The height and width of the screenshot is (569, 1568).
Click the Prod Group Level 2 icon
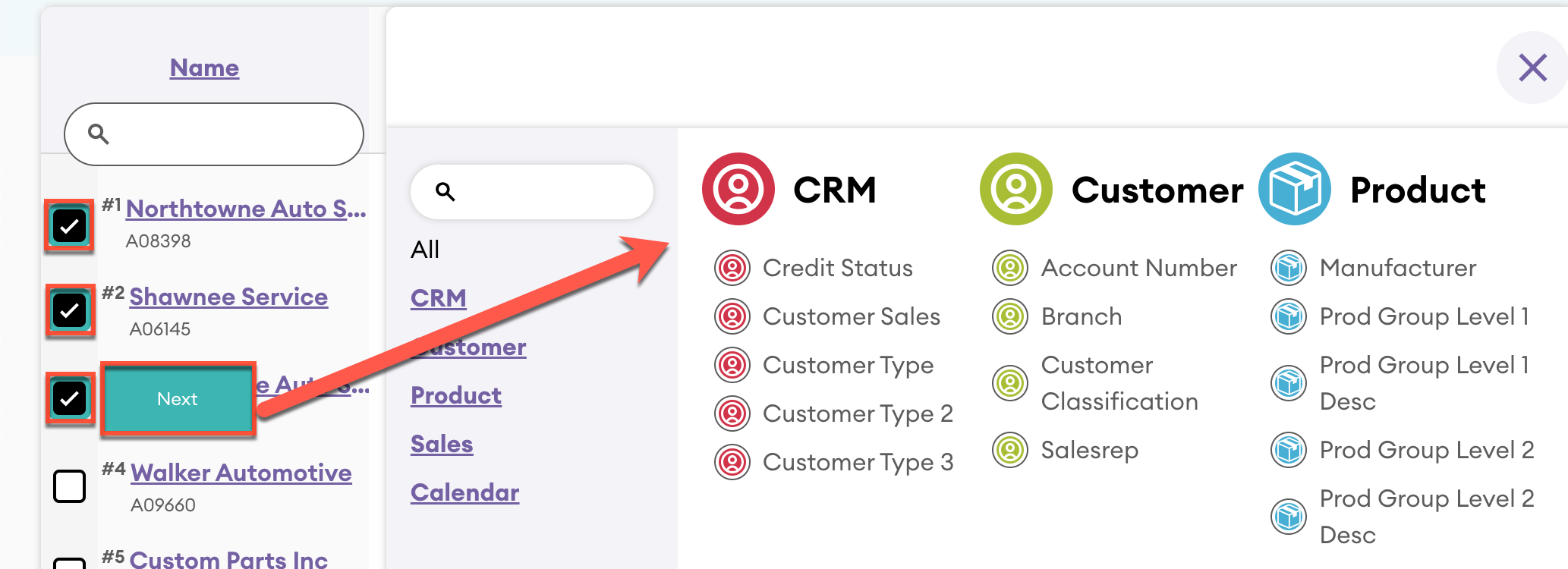point(1289,450)
